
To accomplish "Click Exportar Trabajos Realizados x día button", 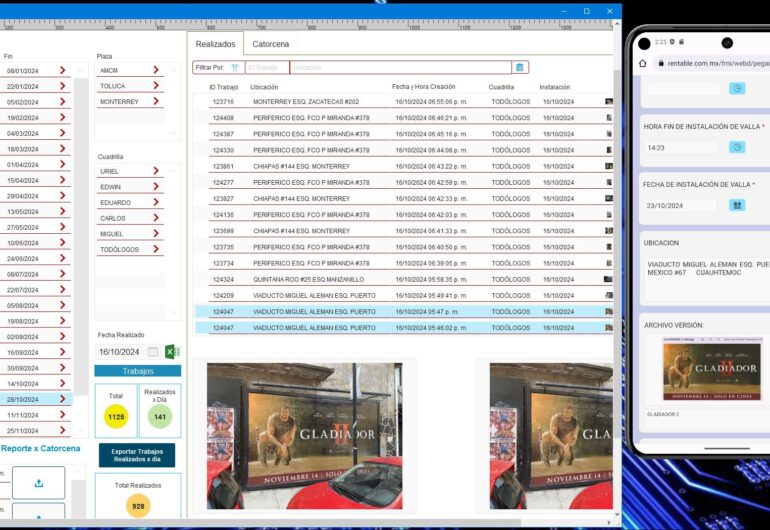I will (x=137, y=455).
